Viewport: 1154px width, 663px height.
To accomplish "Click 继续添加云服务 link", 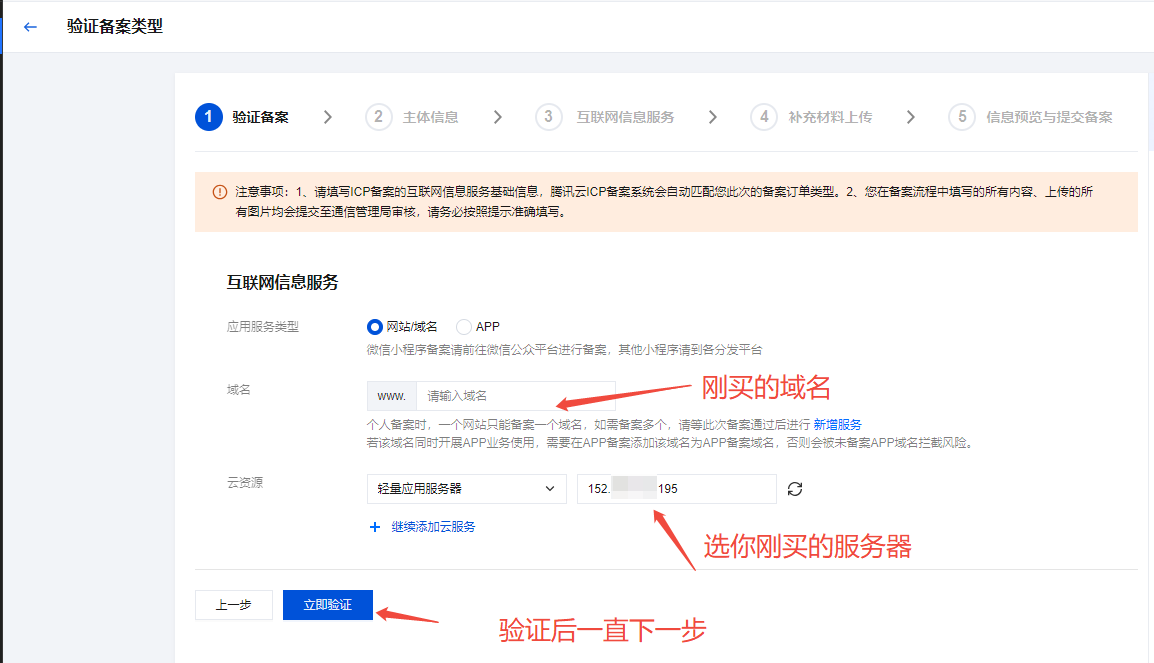I will (x=433, y=527).
